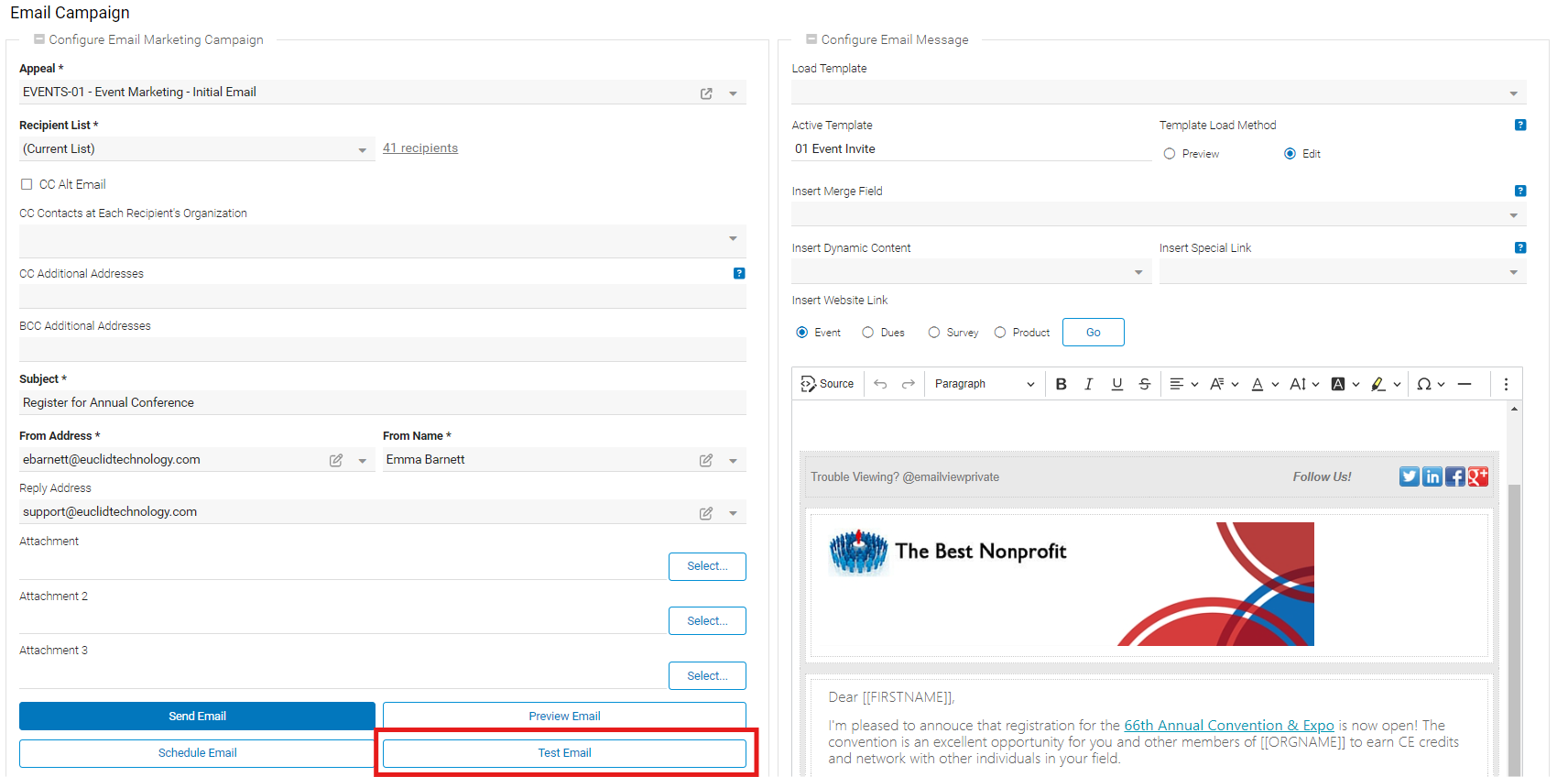1568x777 pixels.
Task: Select Preview template load method
Action: tap(1170, 154)
